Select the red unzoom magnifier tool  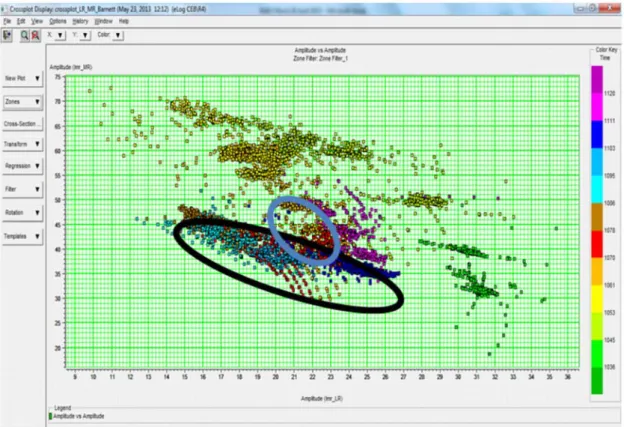pos(35,35)
